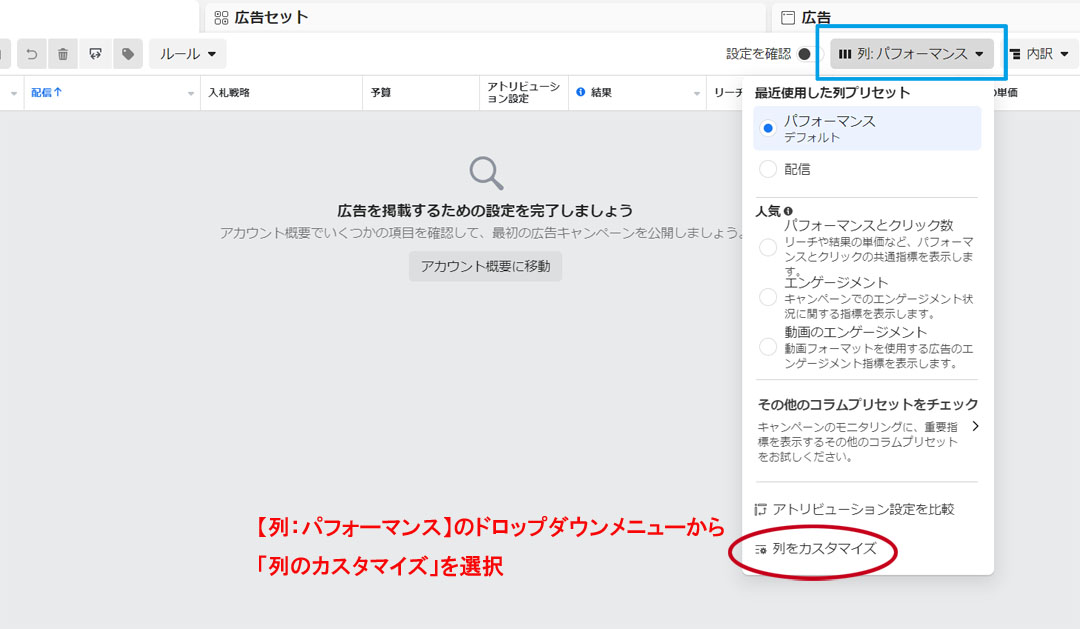Screen dimensions: 1080x629
Task: Click the export/share icon beside trash
Action: (x=95, y=54)
